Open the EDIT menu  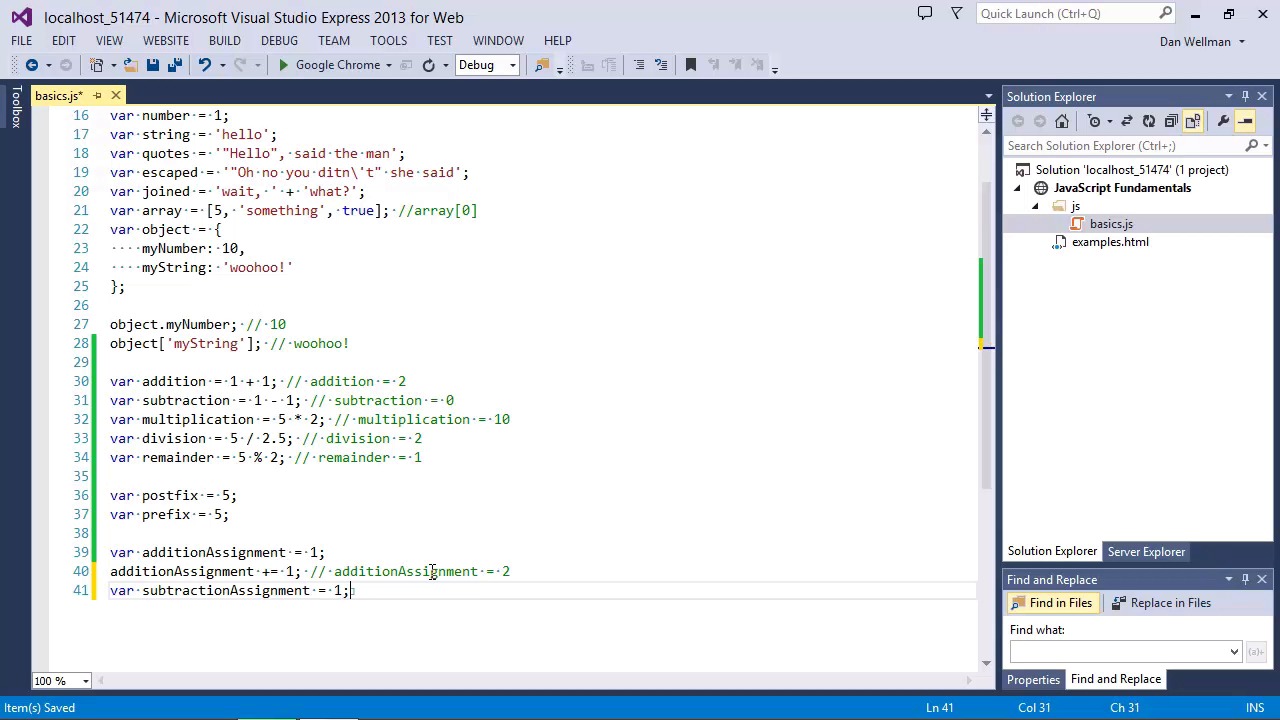[63, 41]
